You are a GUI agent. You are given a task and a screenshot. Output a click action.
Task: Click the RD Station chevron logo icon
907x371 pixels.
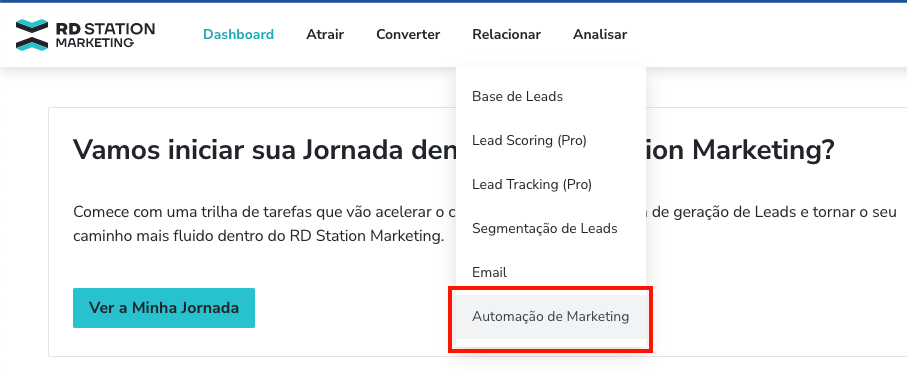point(32,35)
